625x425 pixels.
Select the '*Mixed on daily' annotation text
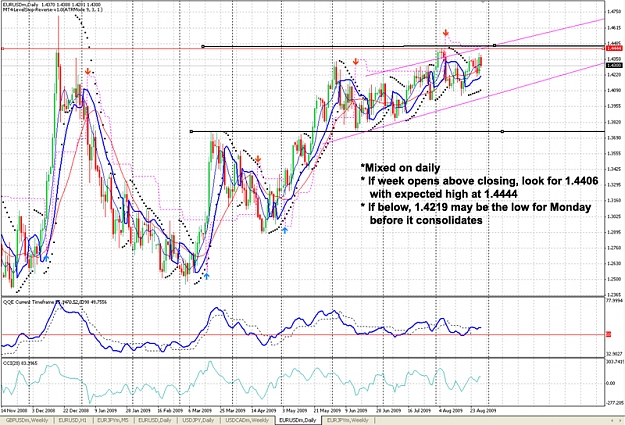click(x=400, y=167)
